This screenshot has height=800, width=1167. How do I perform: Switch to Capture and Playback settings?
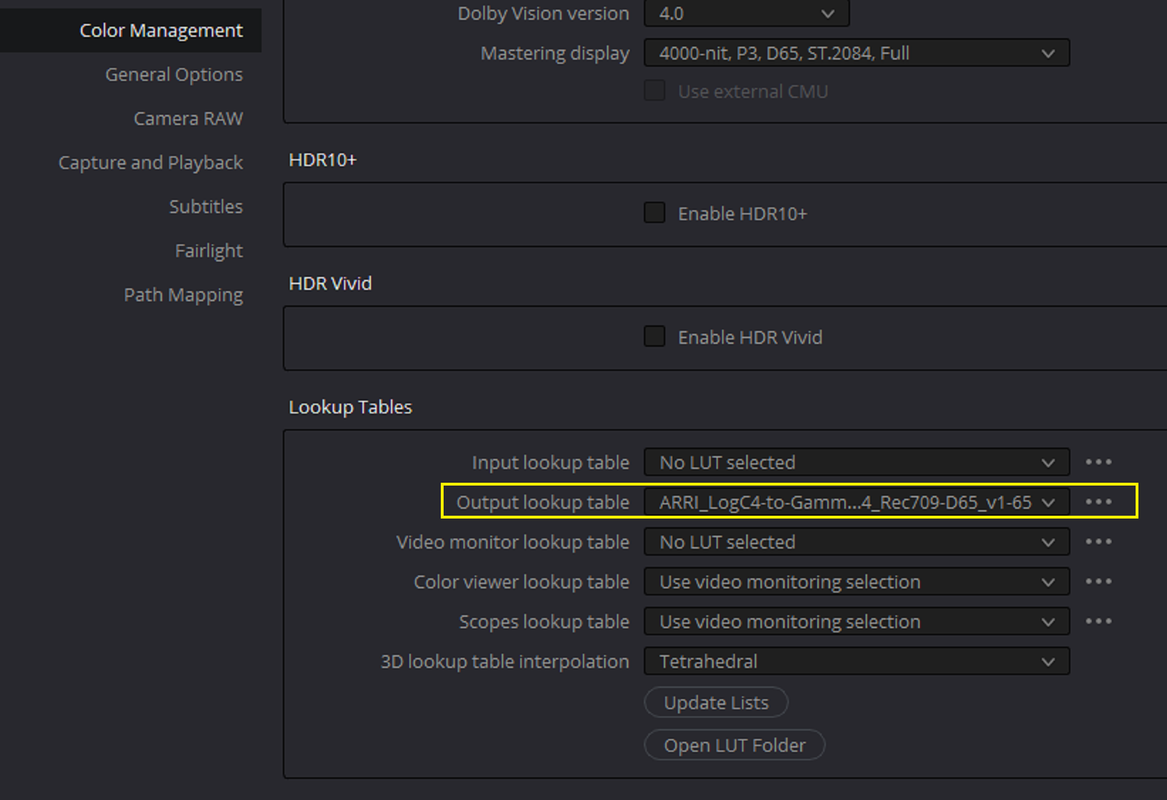click(150, 162)
